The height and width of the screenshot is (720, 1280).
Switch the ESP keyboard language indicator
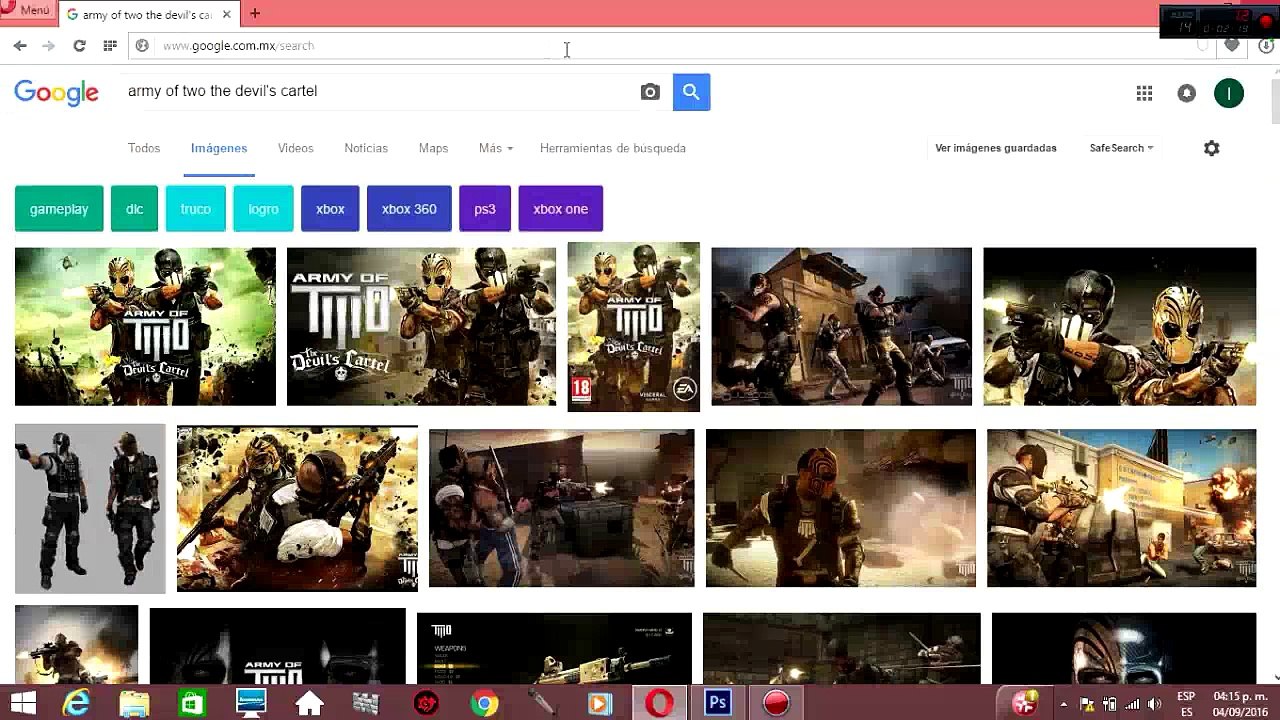tap(1186, 703)
